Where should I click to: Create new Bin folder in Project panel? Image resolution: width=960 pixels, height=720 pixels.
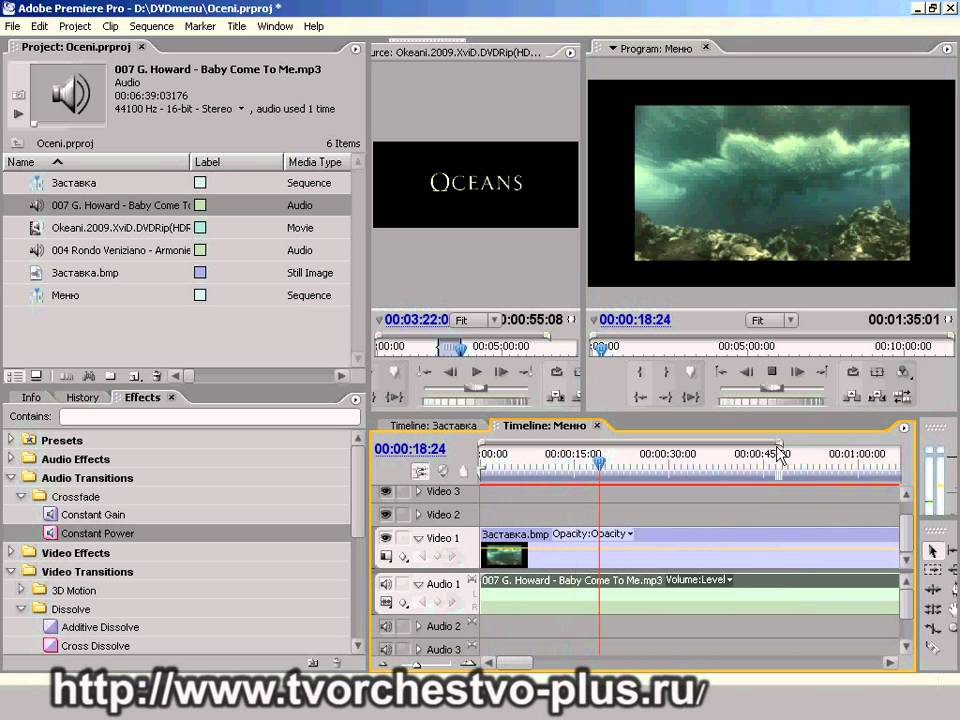(x=110, y=376)
